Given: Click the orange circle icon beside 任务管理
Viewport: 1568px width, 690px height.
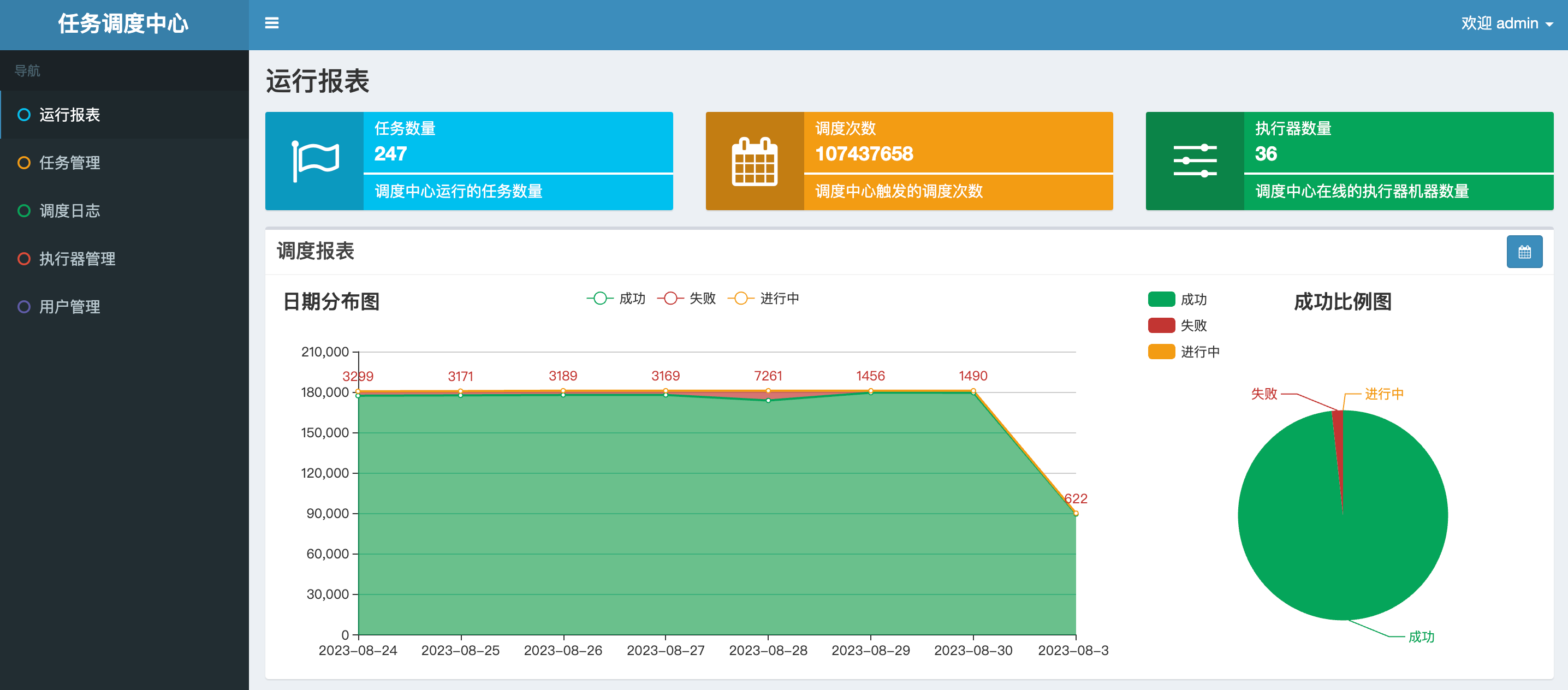Looking at the screenshot, I should tap(23, 163).
